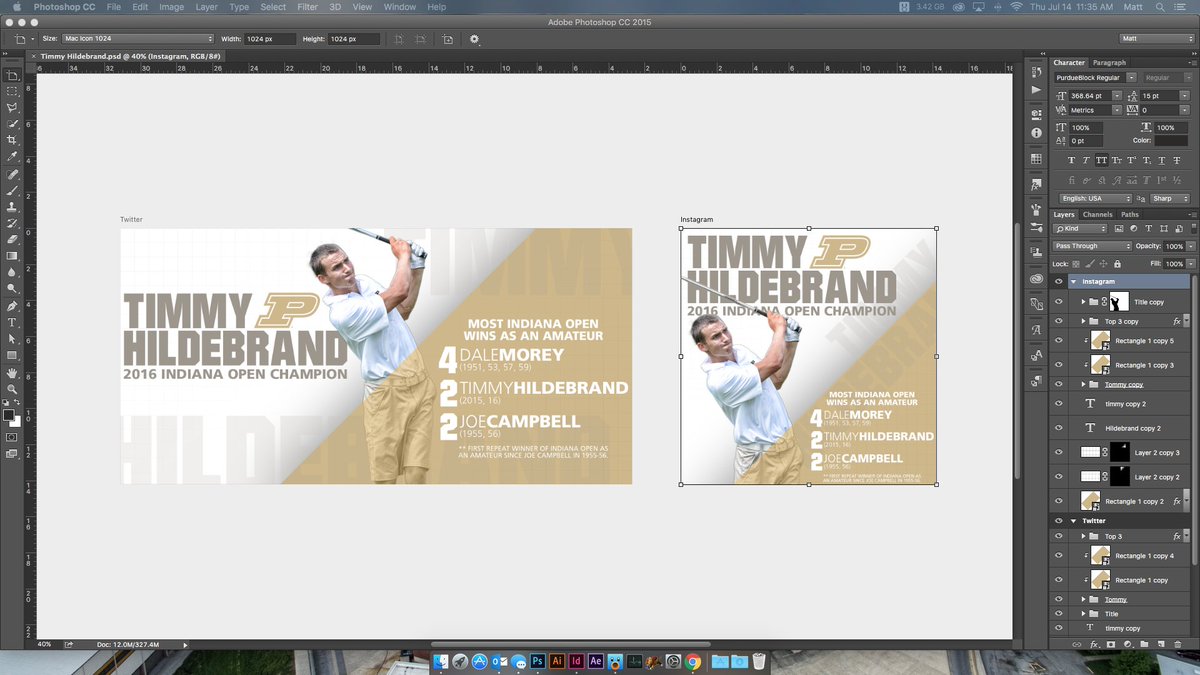Screen dimensions: 1200x675
Task: Click the Character panel text Color swatch
Action: click(1172, 141)
